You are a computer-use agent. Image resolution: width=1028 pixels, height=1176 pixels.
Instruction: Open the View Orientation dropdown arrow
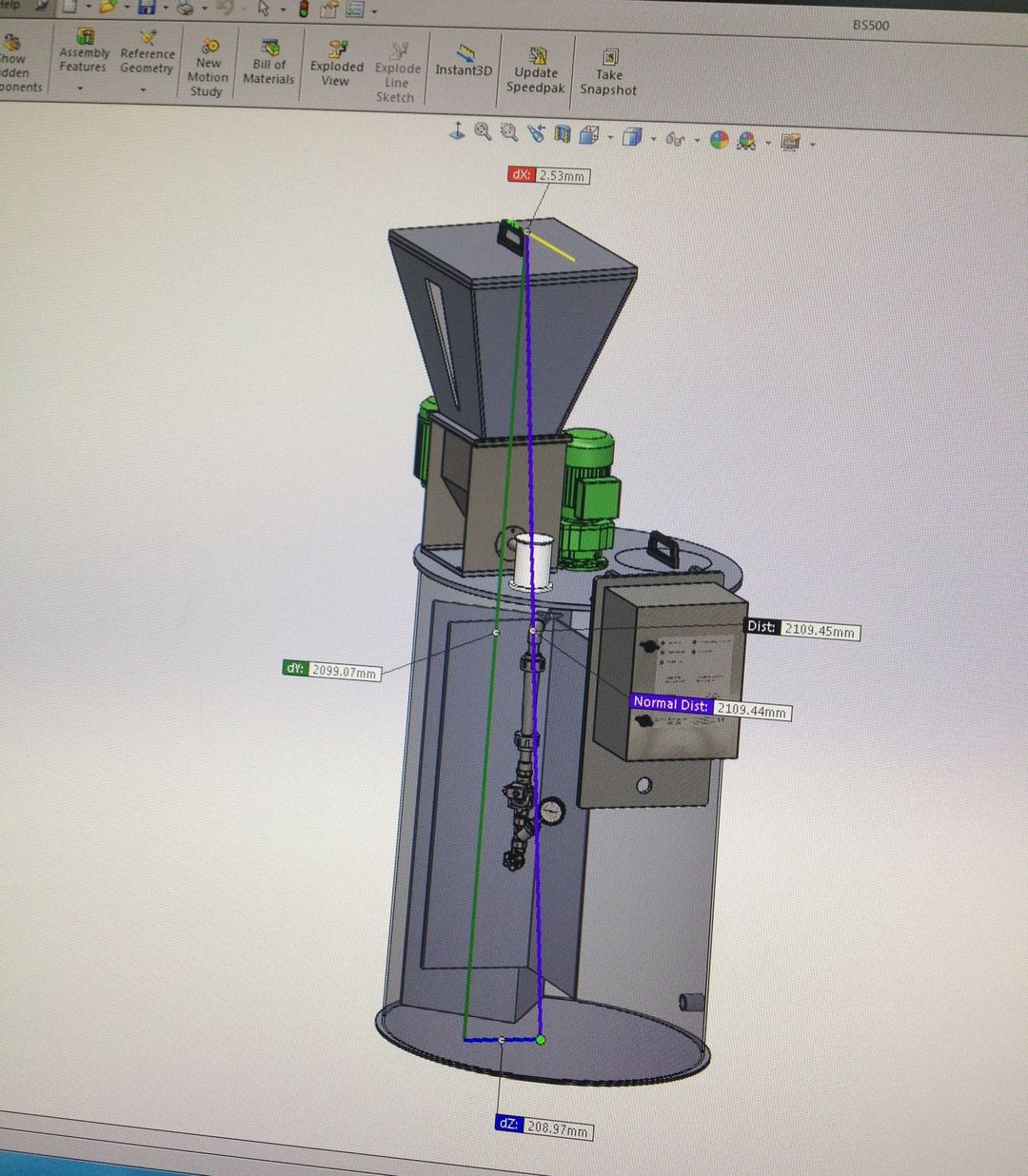[610, 138]
